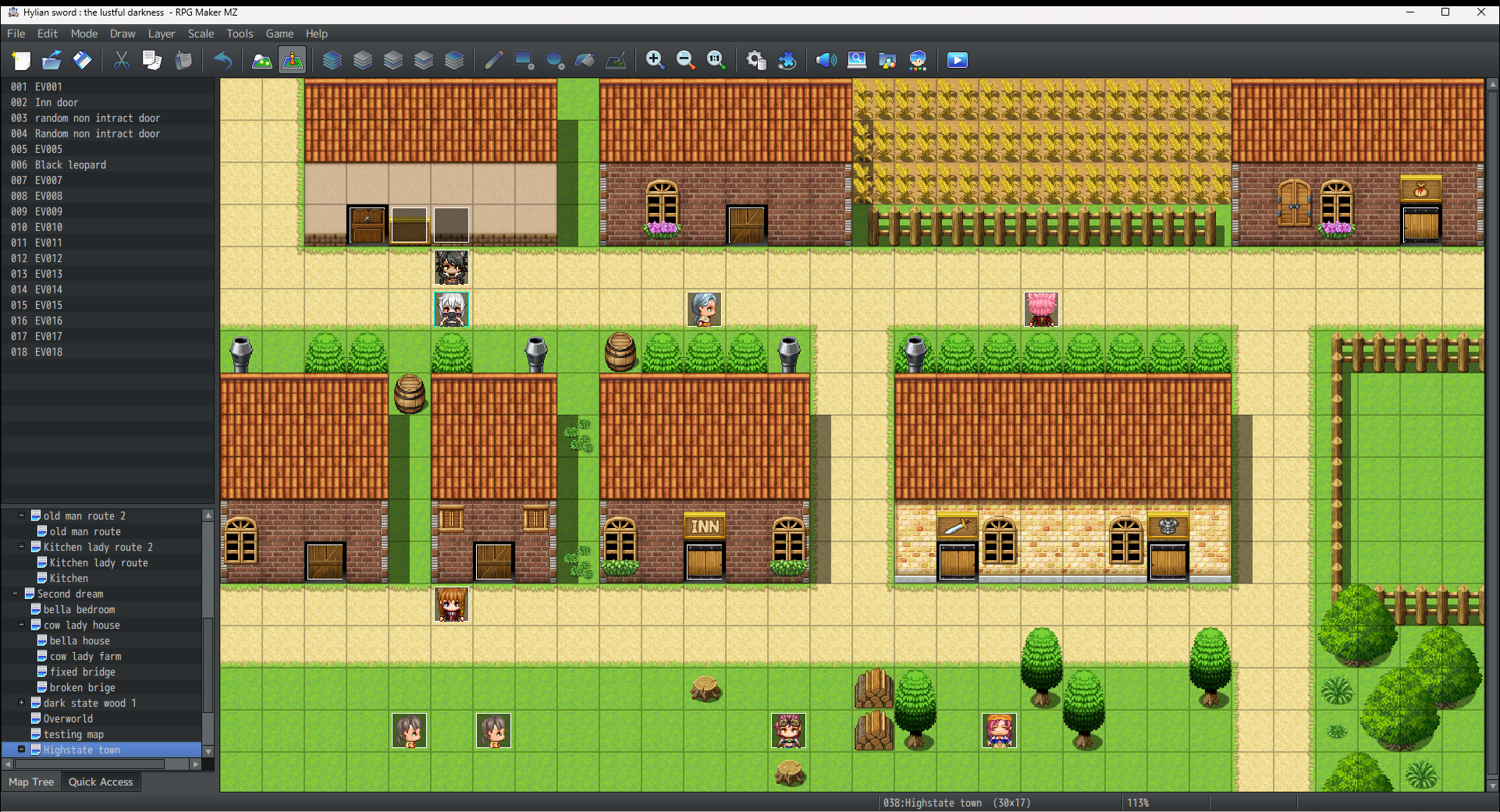Select the Rectangle drawing tool
The image size is (1500, 812).
[x=524, y=60]
